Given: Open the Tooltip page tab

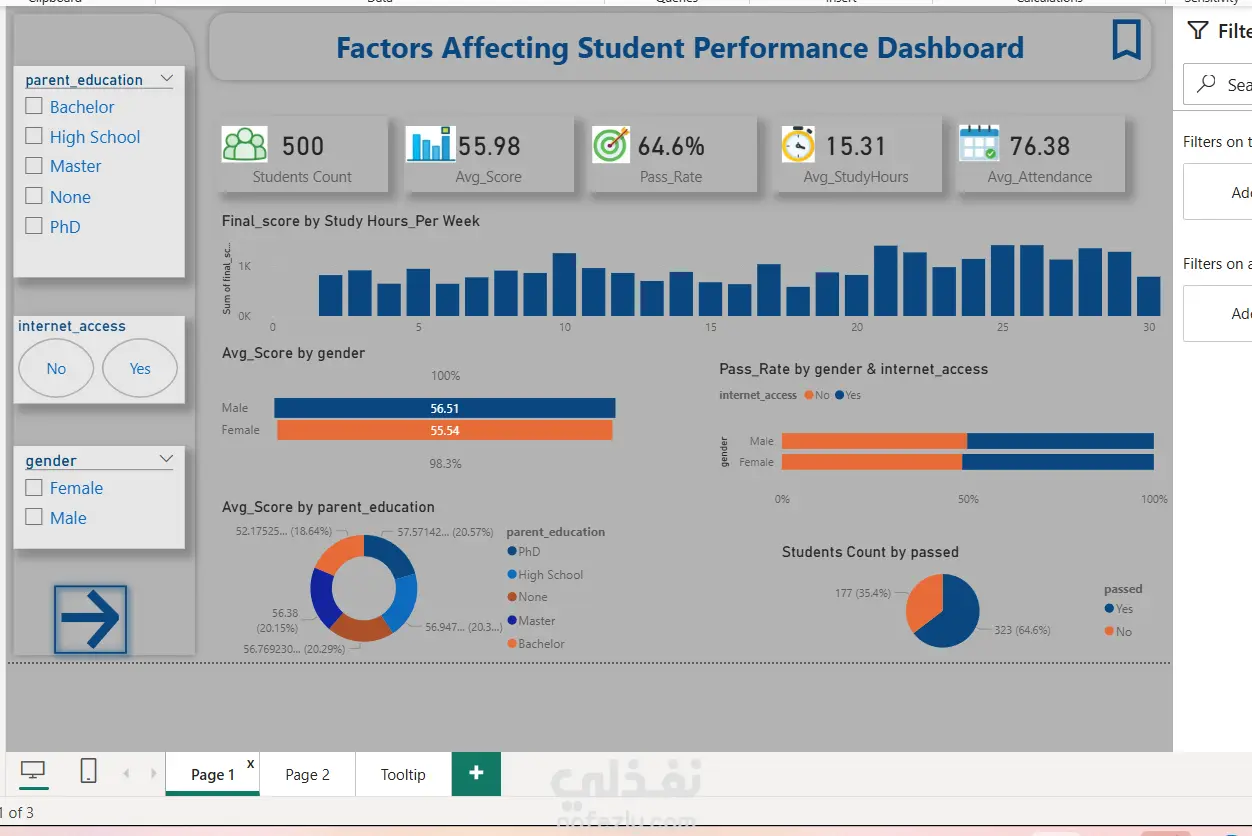Looking at the screenshot, I should (x=403, y=774).
